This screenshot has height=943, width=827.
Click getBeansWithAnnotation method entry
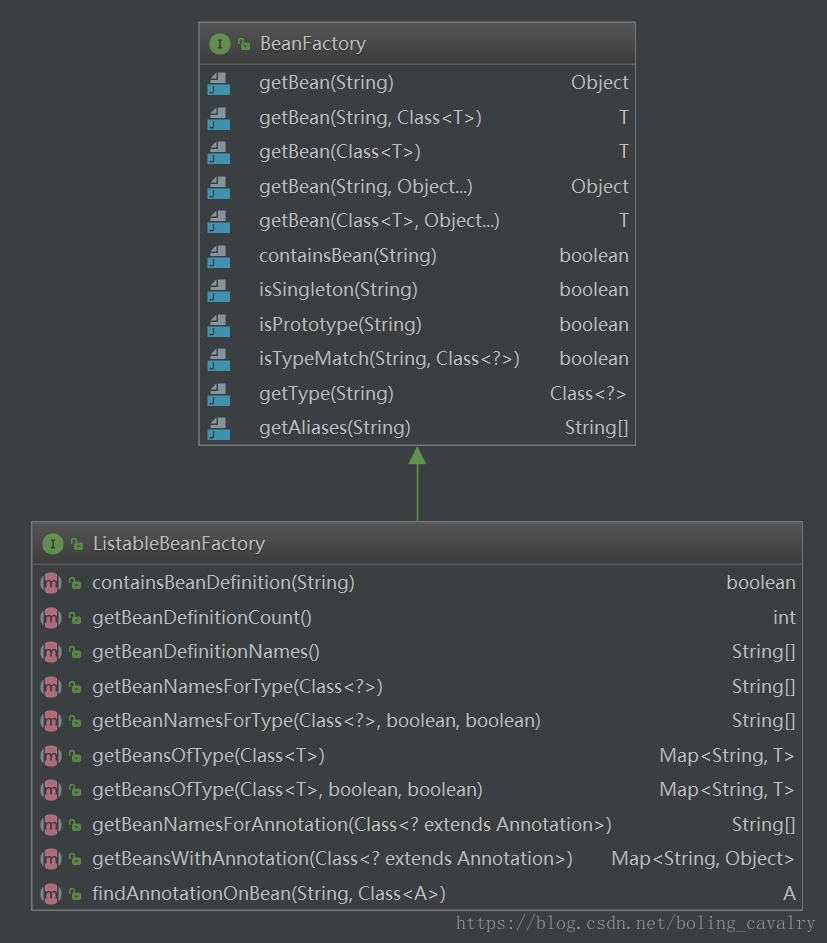pyautogui.click(x=332, y=859)
